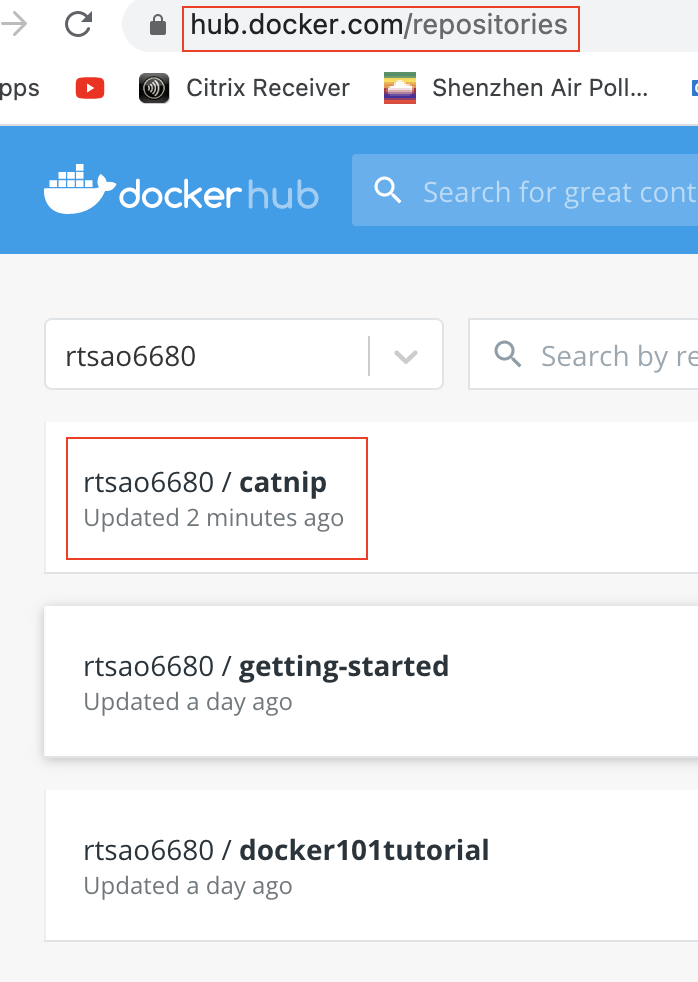Viewport: 698px width, 982px height.
Task: Click Updated a day ago under getting-started
Action: point(188,703)
